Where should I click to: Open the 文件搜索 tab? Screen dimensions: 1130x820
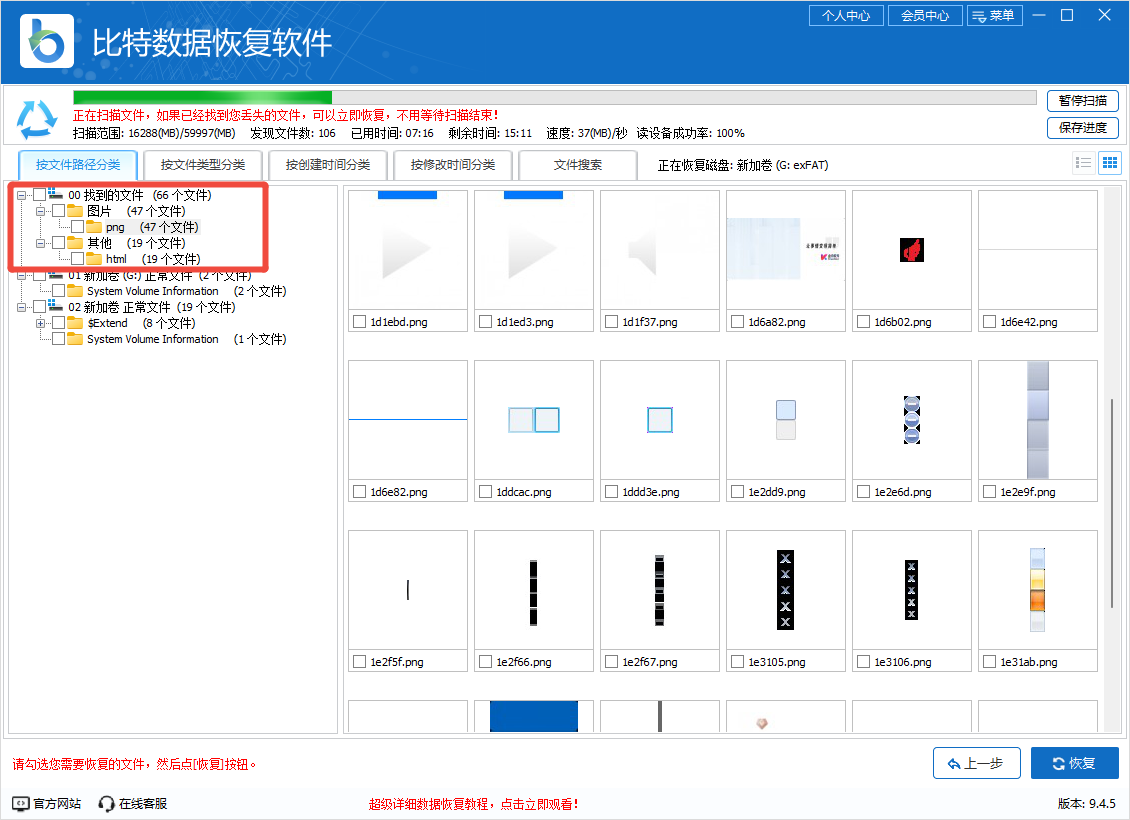click(x=577, y=165)
